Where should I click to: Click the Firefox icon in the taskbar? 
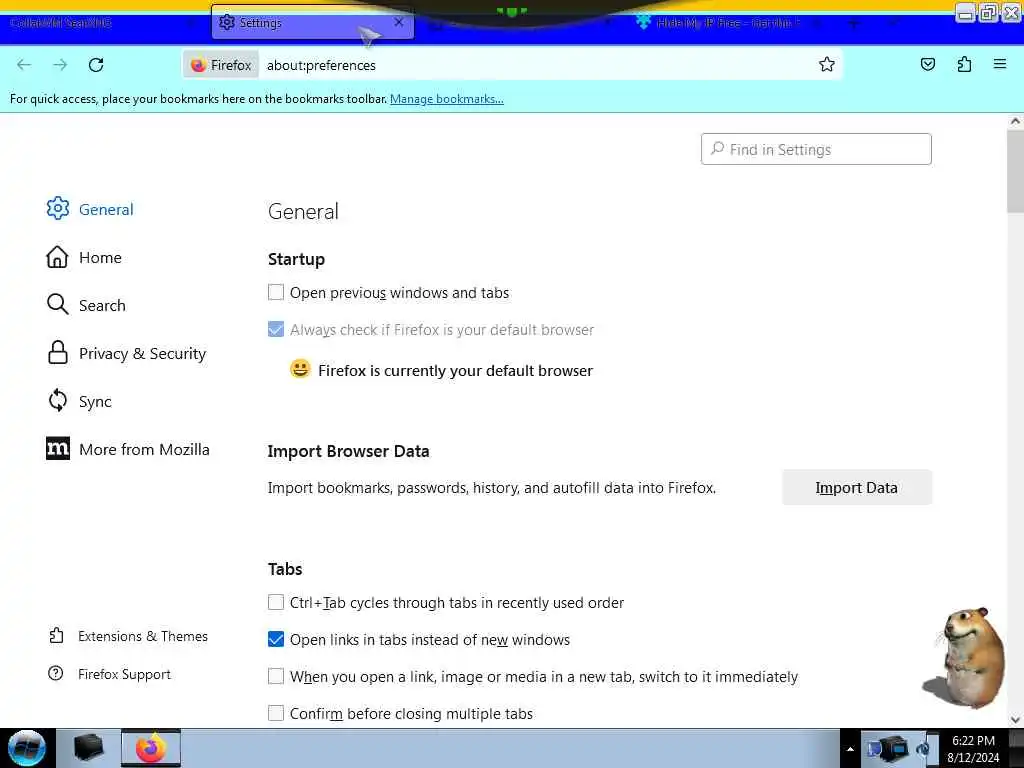(151, 748)
